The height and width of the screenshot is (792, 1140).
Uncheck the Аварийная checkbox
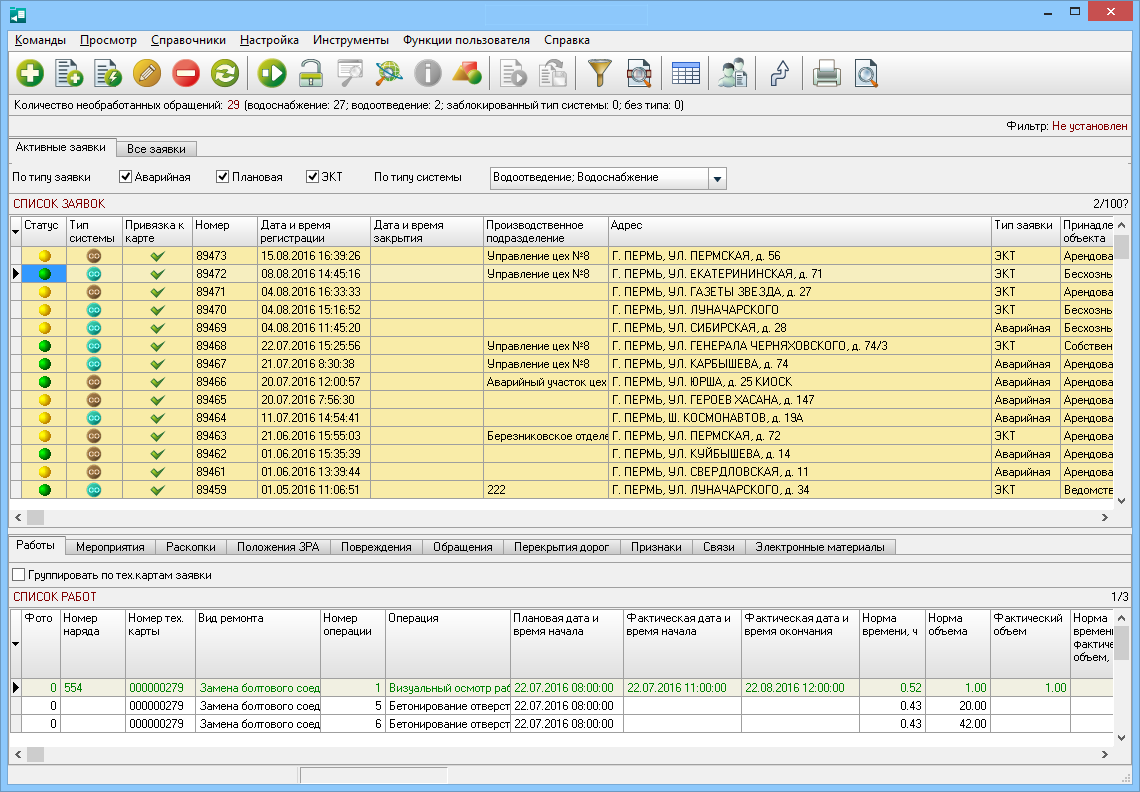coord(126,177)
